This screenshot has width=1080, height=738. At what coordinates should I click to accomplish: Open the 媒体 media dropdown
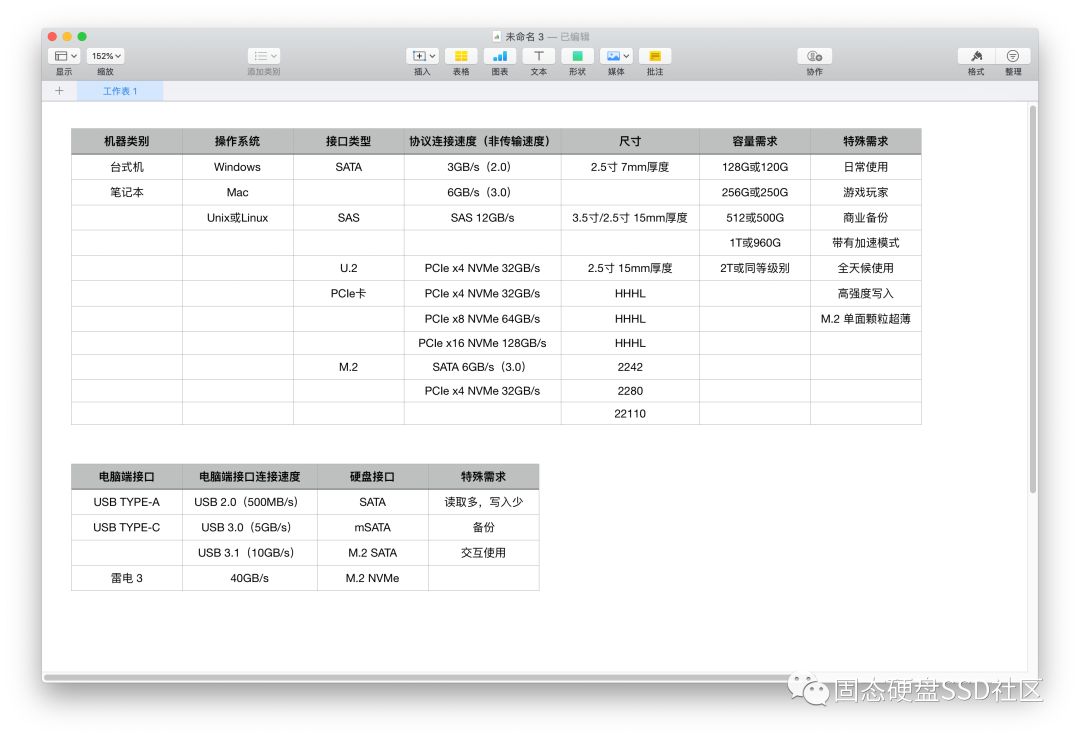click(x=616, y=56)
